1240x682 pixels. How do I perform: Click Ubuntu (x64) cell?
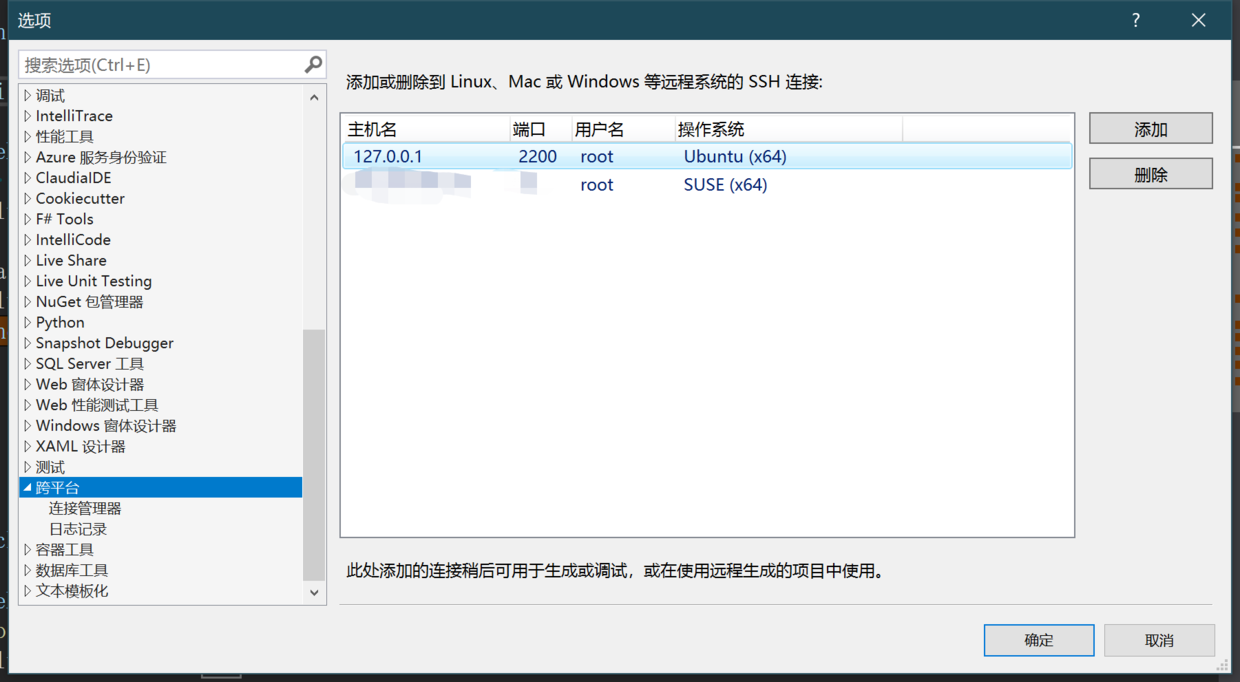(735, 156)
